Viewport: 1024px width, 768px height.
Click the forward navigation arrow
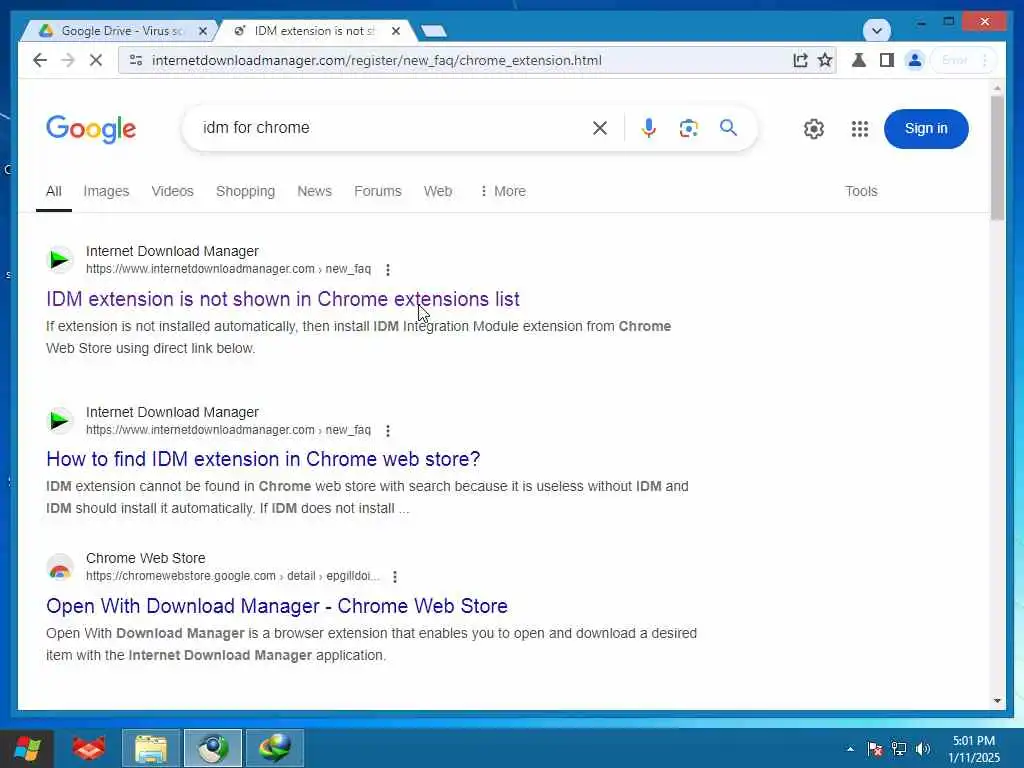[x=68, y=60]
